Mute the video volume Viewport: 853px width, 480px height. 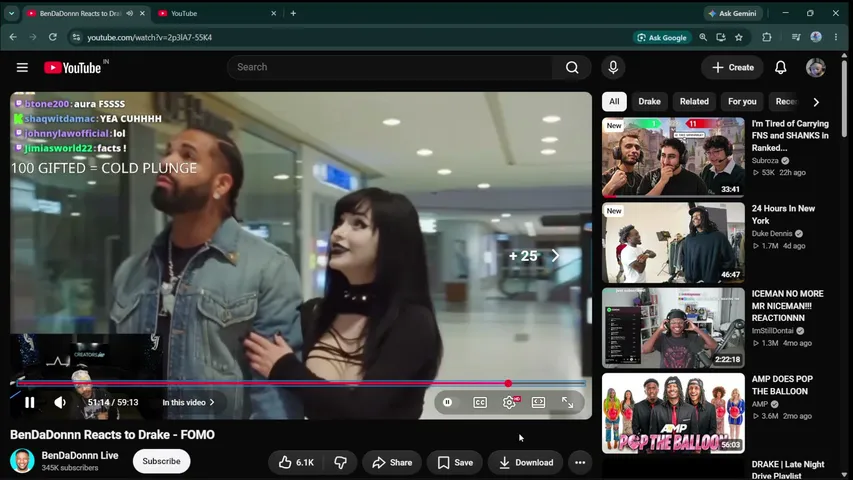pos(60,402)
